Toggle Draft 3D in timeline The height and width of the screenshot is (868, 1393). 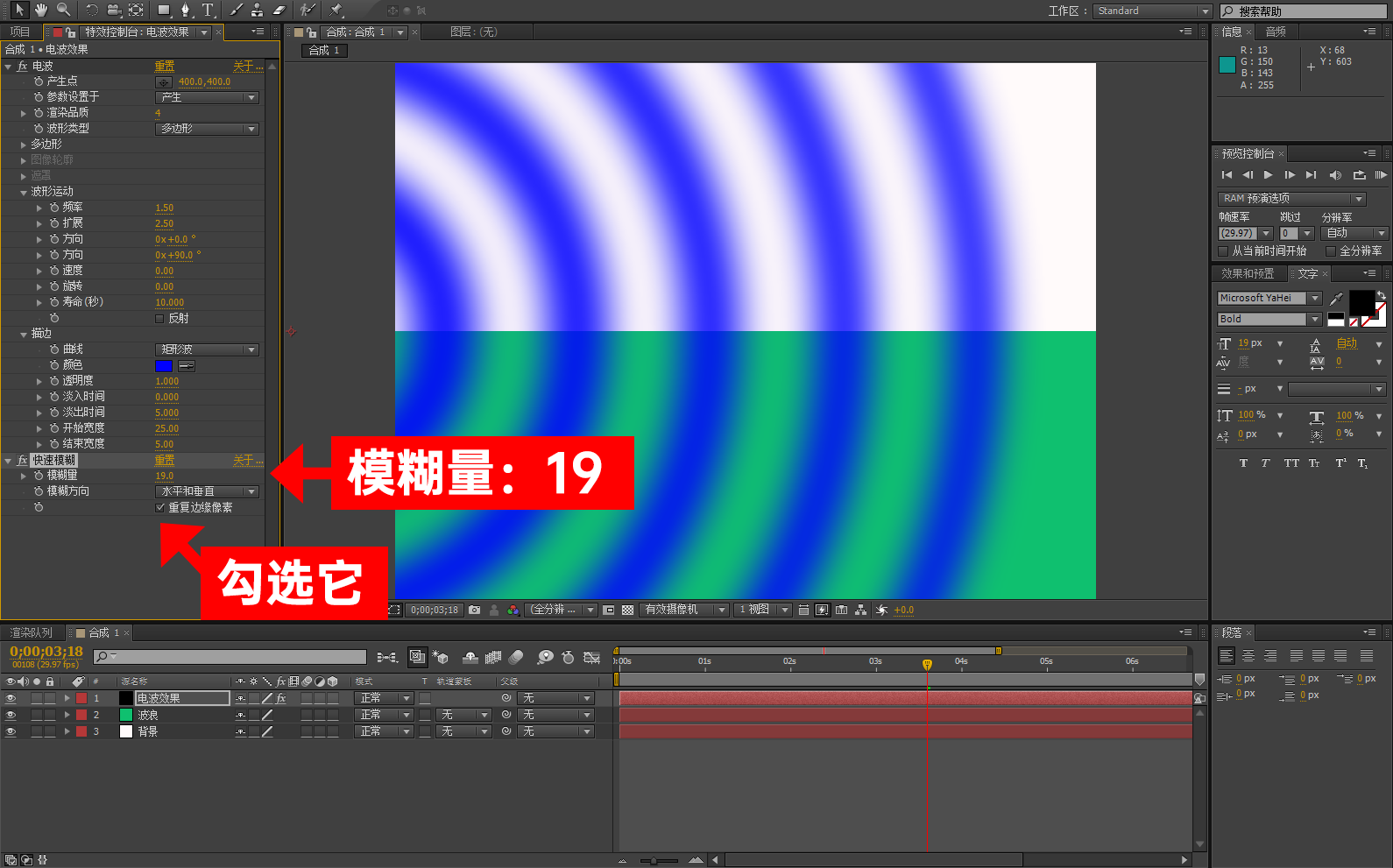coord(441,657)
